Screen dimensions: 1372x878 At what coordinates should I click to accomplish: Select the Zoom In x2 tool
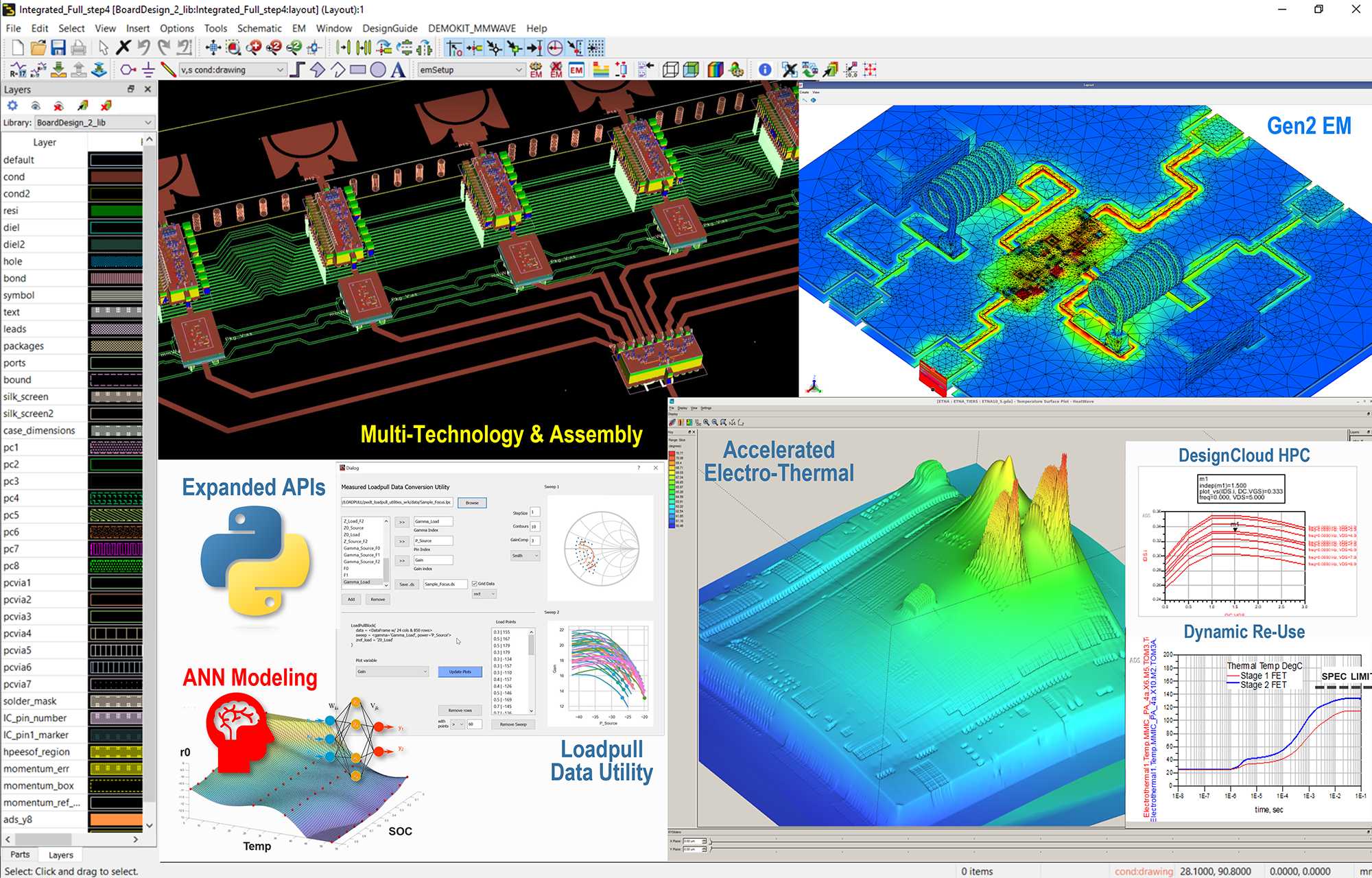273,48
